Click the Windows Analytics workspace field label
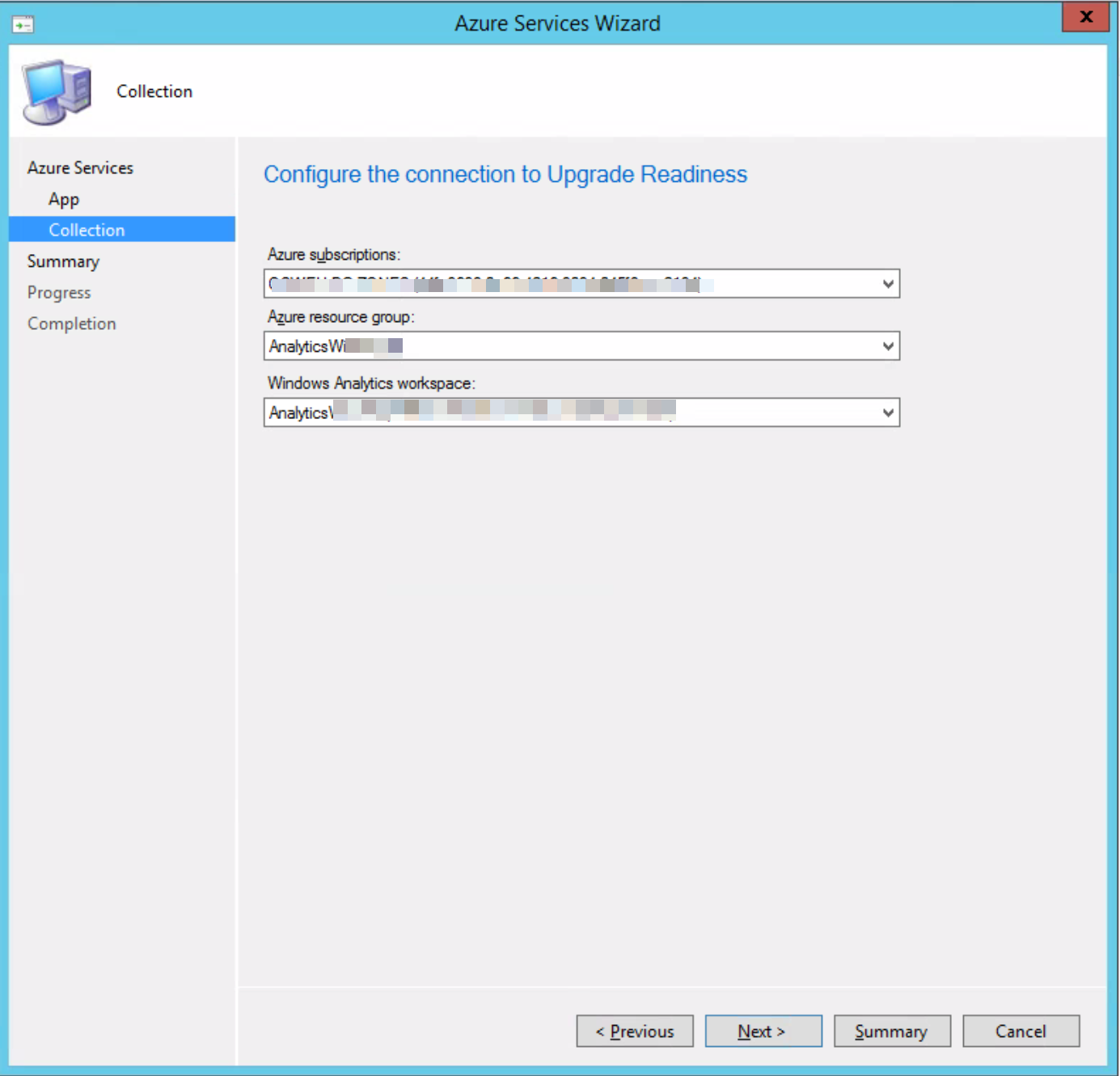Image resolution: width=1120 pixels, height=1076 pixels. coord(371,383)
